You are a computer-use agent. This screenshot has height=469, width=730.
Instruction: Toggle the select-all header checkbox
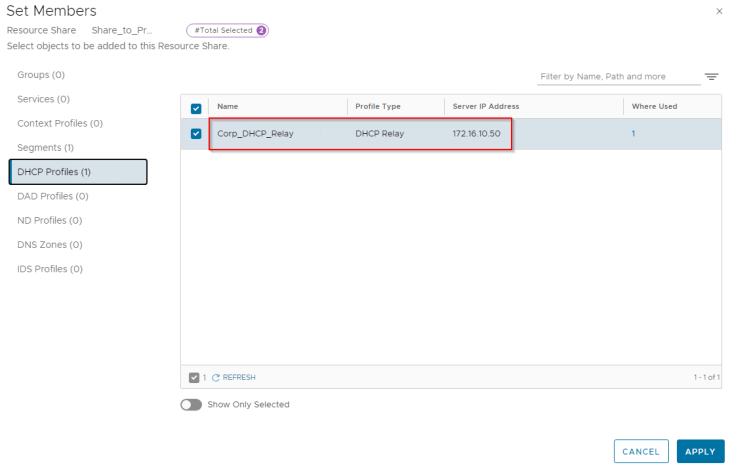point(196,109)
